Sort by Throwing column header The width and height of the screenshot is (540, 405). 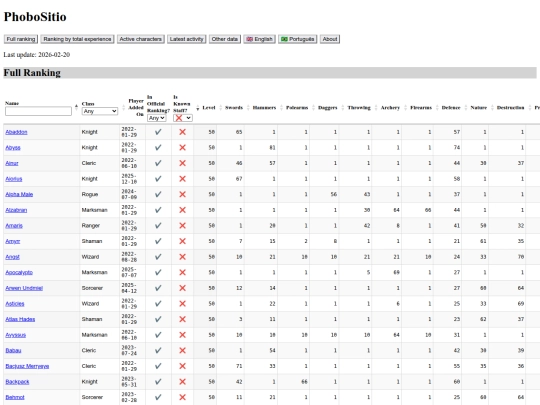[x=359, y=108]
